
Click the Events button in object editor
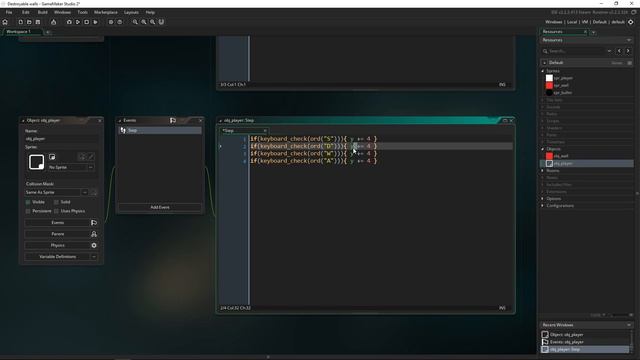coord(58,222)
